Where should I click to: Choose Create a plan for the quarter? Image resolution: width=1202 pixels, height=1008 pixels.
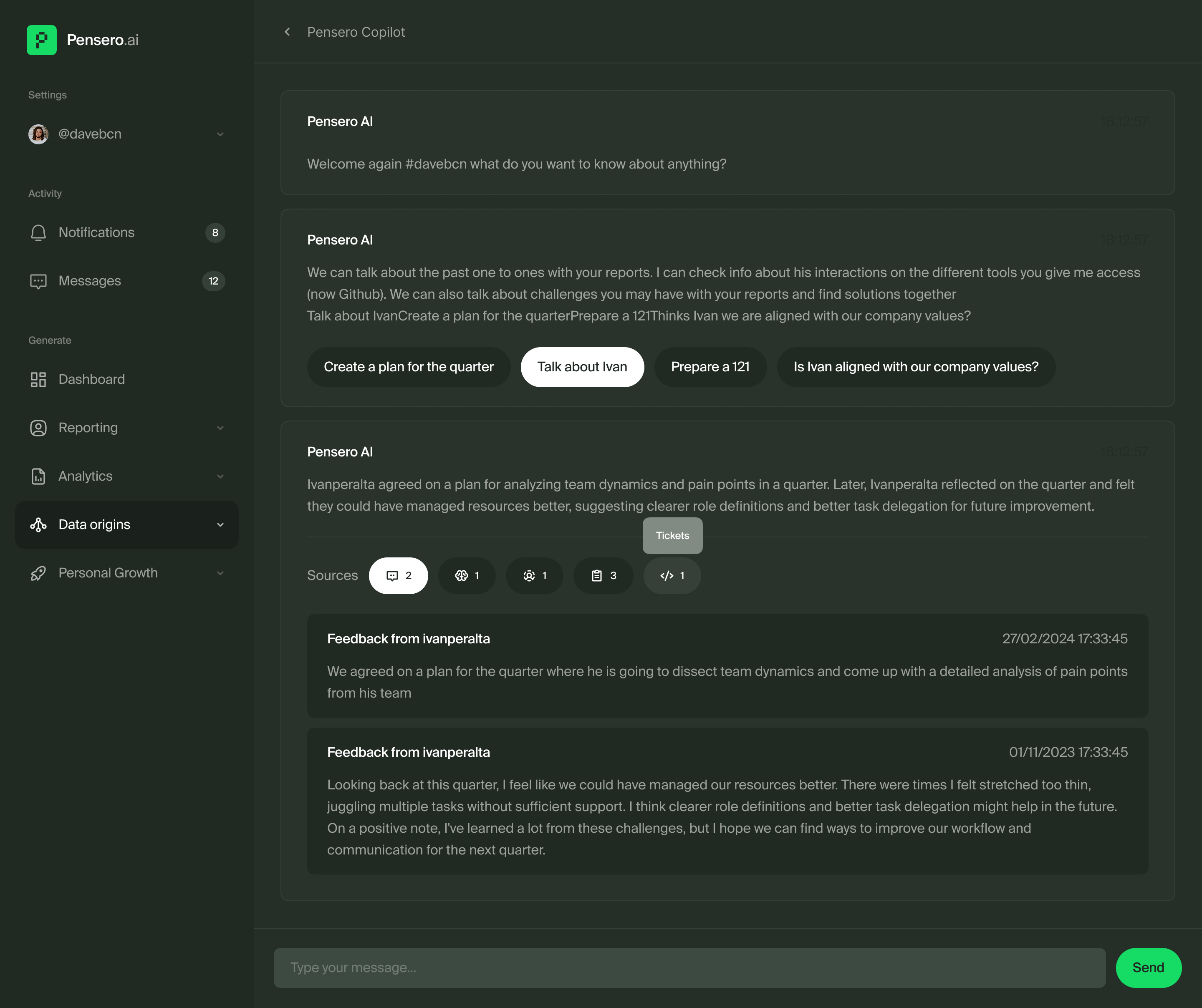409,367
